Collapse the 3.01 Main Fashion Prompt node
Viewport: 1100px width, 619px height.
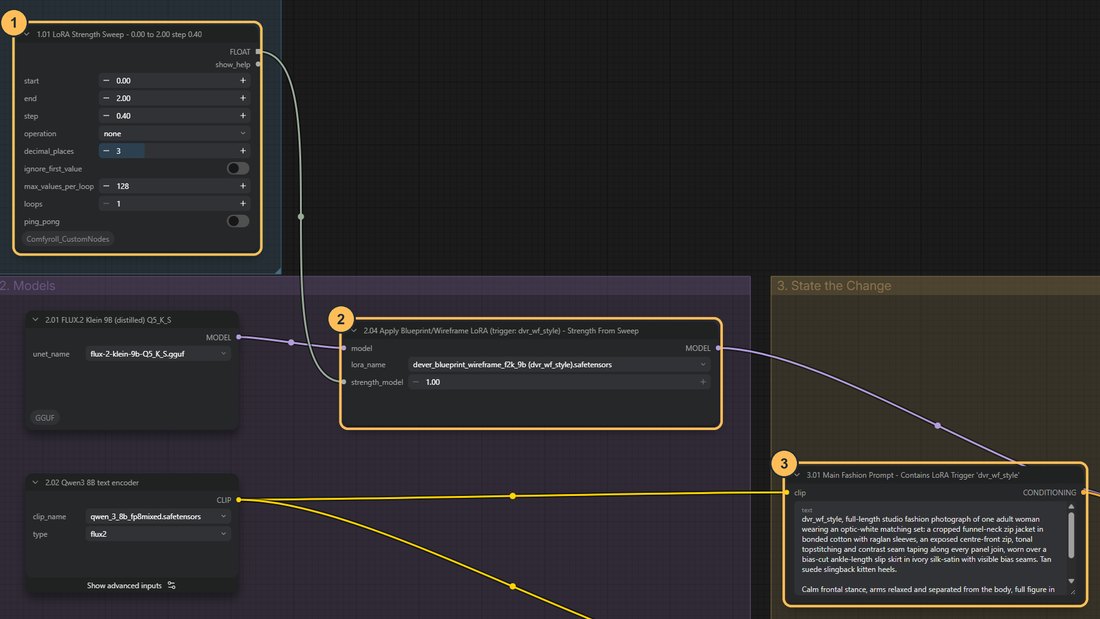[797, 475]
